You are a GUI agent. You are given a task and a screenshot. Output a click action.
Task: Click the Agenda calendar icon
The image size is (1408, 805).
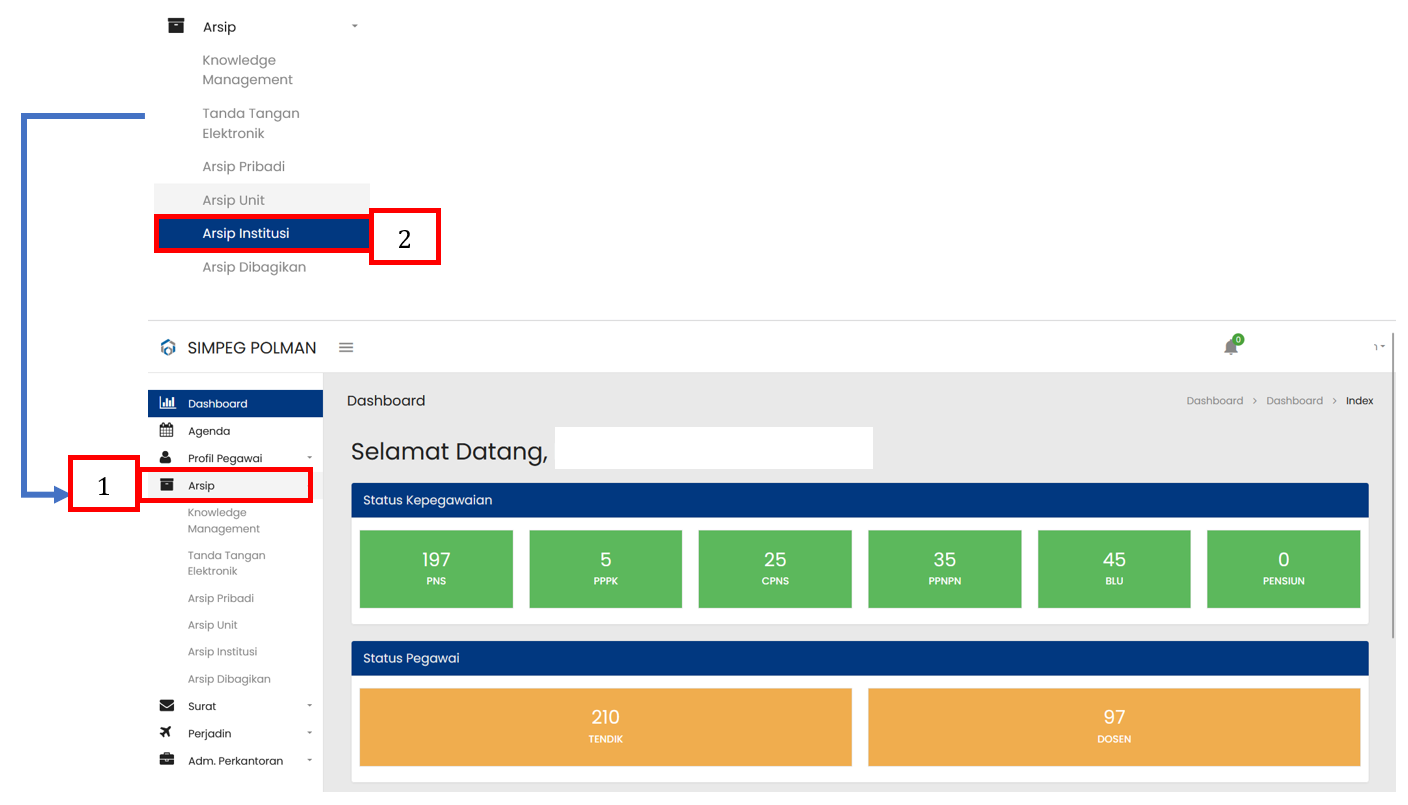[x=167, y=431]
